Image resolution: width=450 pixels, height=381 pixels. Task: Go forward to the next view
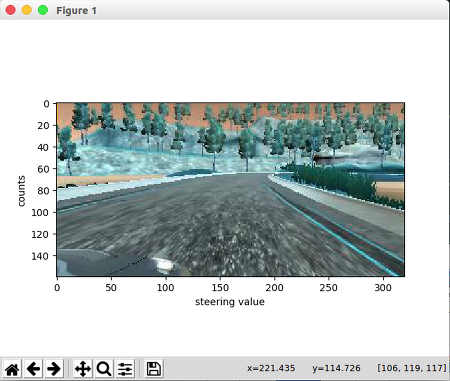coord(54,369)
